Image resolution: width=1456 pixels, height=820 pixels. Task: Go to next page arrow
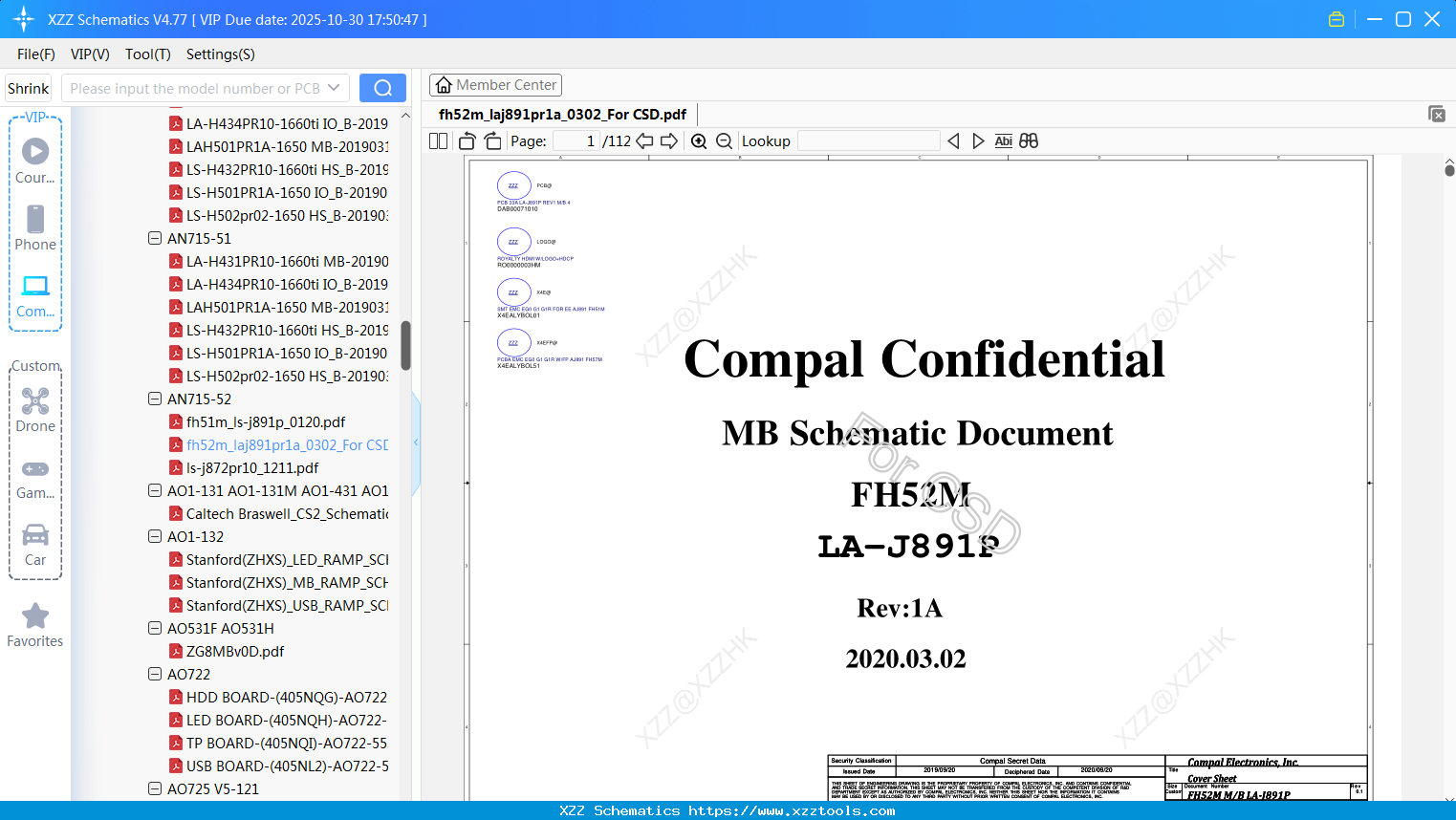coord(669,140)
